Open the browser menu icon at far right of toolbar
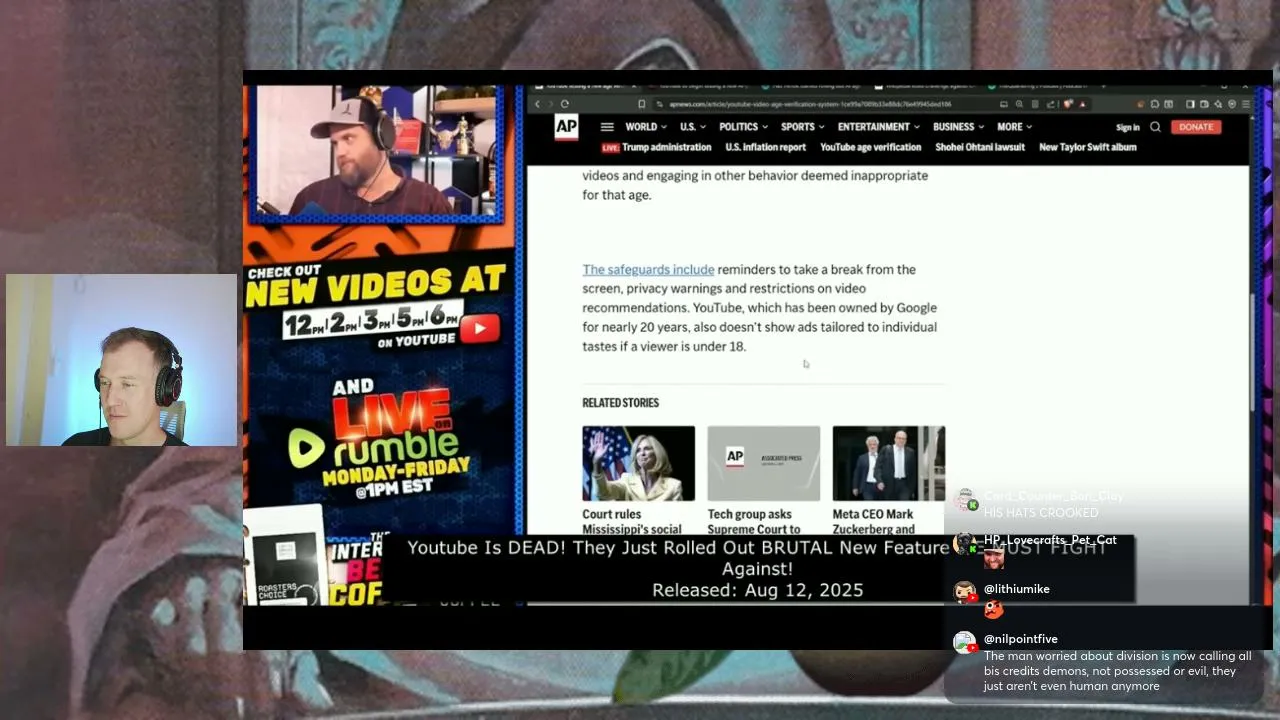1280x720 pixels. (x=1245, y=104)
